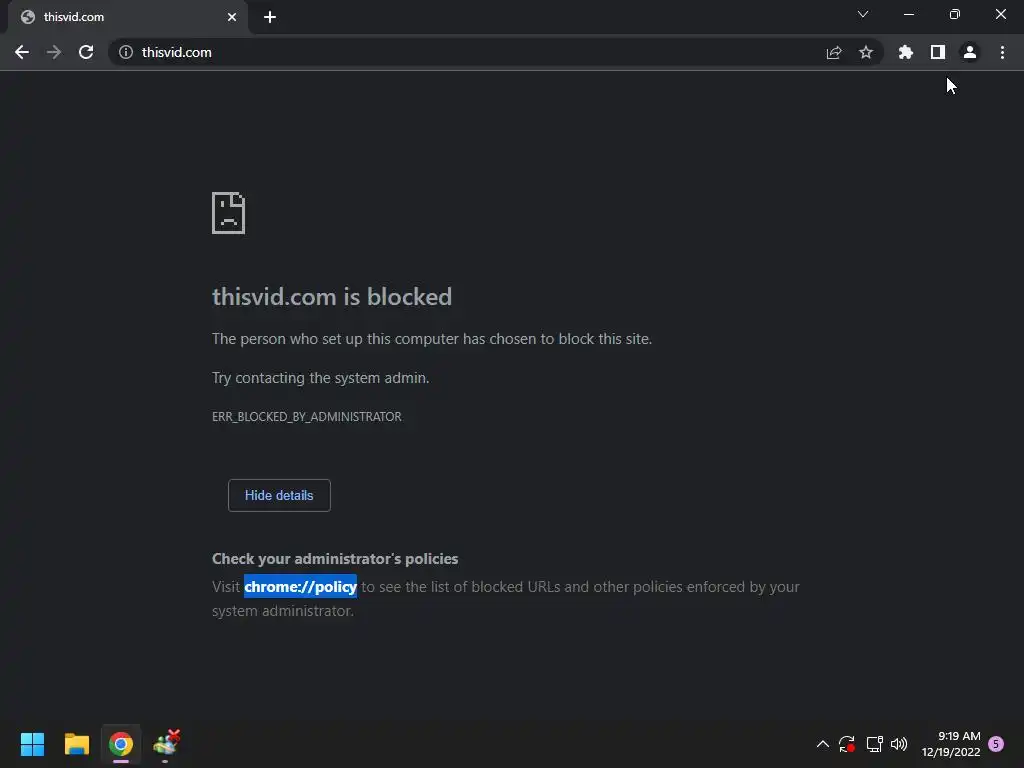The height and width of the screenshot is (768, 1024).
Task: Click 'Check your administrator's policies' heading
Action: click(x=335, y=559)
